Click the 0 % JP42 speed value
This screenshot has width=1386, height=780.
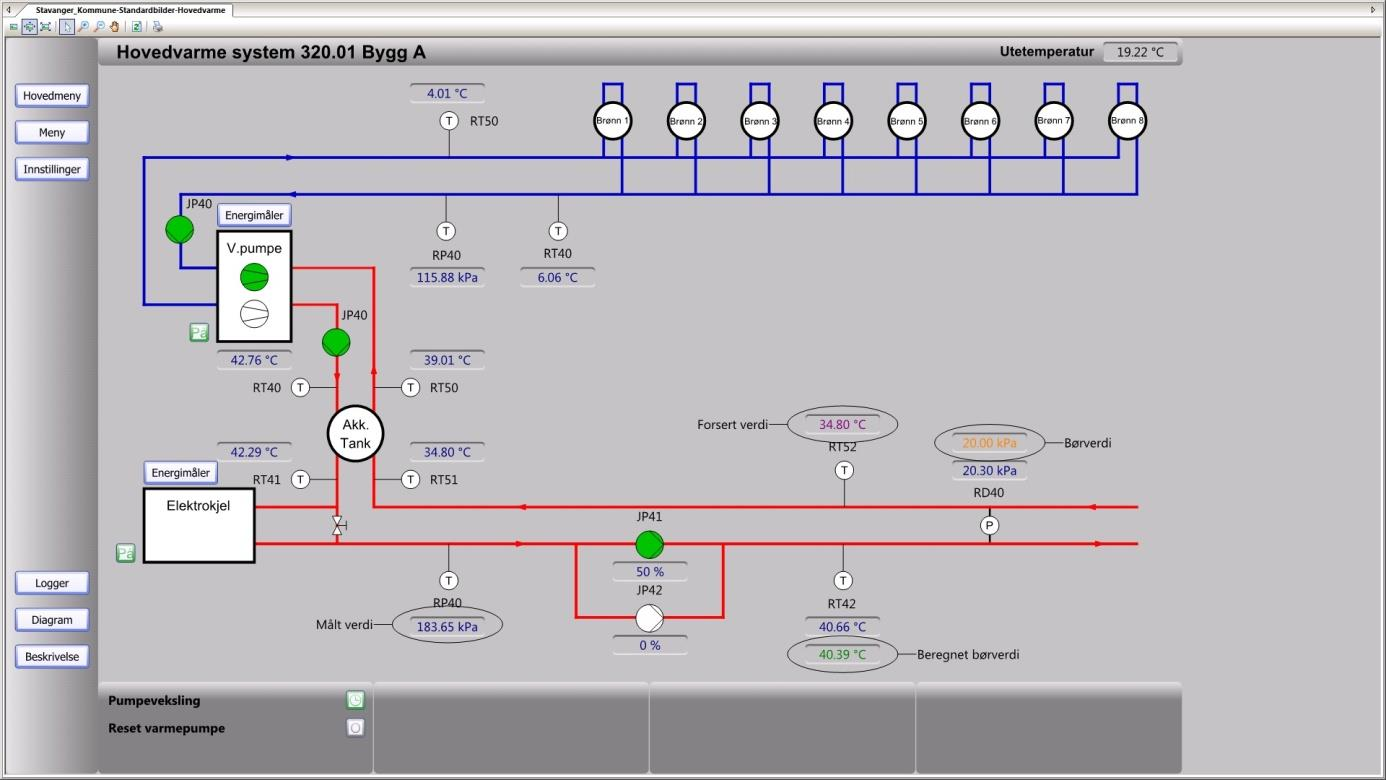click(650, 645)
